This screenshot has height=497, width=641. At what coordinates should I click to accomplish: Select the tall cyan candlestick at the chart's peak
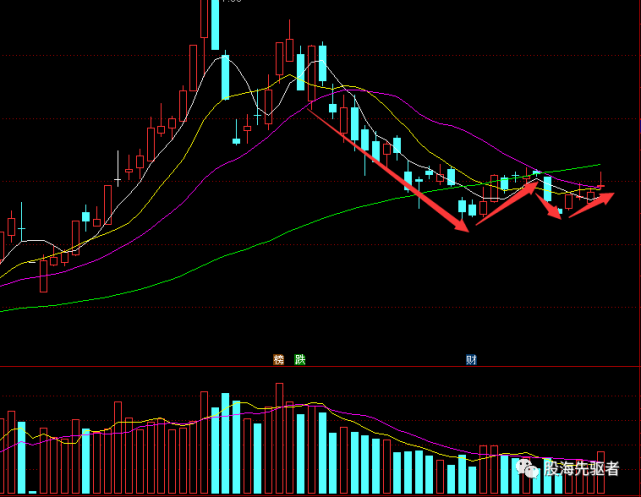pos(215,25)
